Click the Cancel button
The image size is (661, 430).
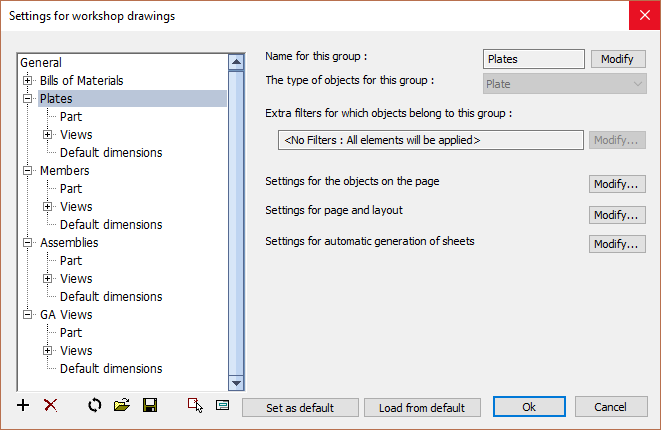coord(611,407)
